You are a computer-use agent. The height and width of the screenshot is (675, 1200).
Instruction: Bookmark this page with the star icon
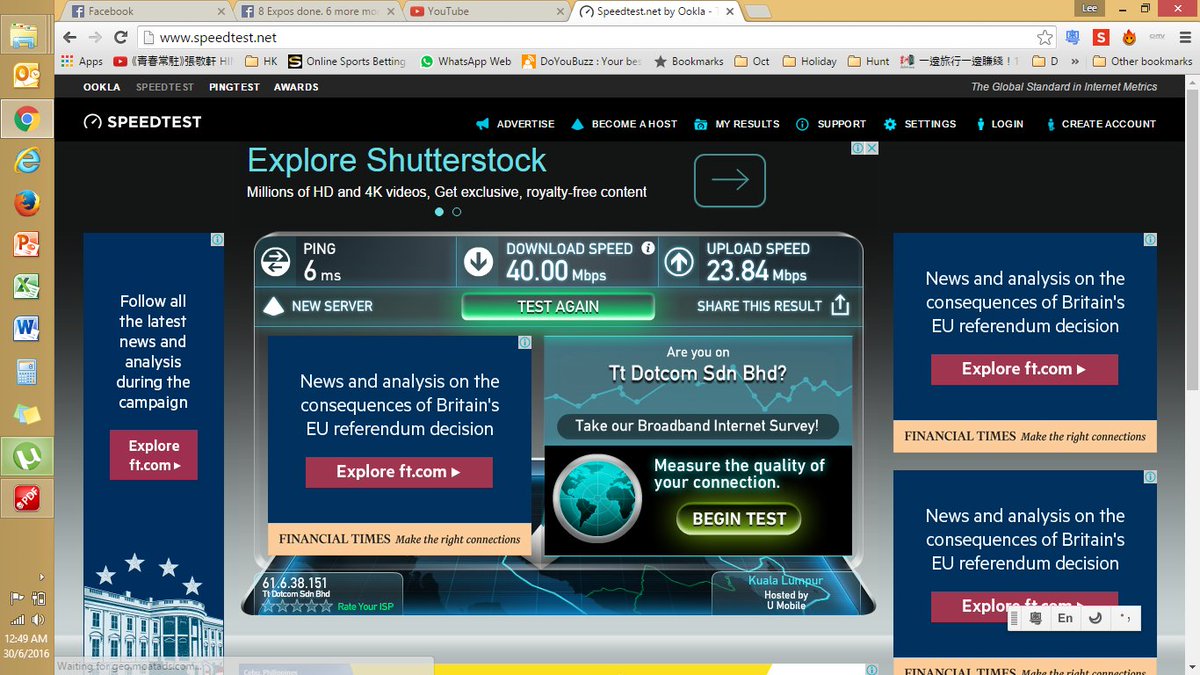coord(1045,37)
